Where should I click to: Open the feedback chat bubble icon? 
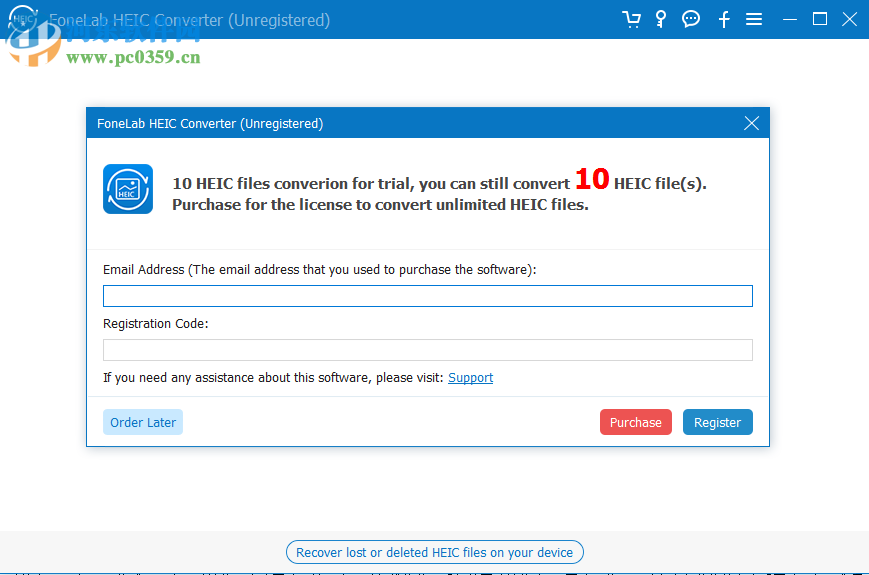click(x=691, y=19)
